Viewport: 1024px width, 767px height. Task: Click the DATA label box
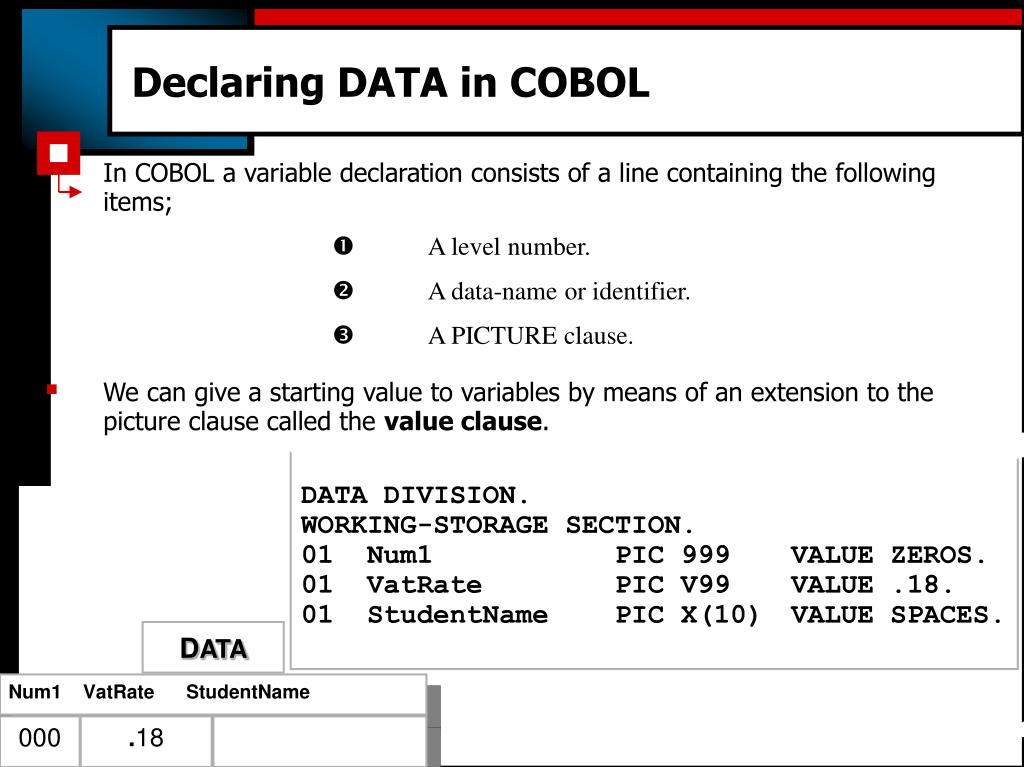[213, 647]
